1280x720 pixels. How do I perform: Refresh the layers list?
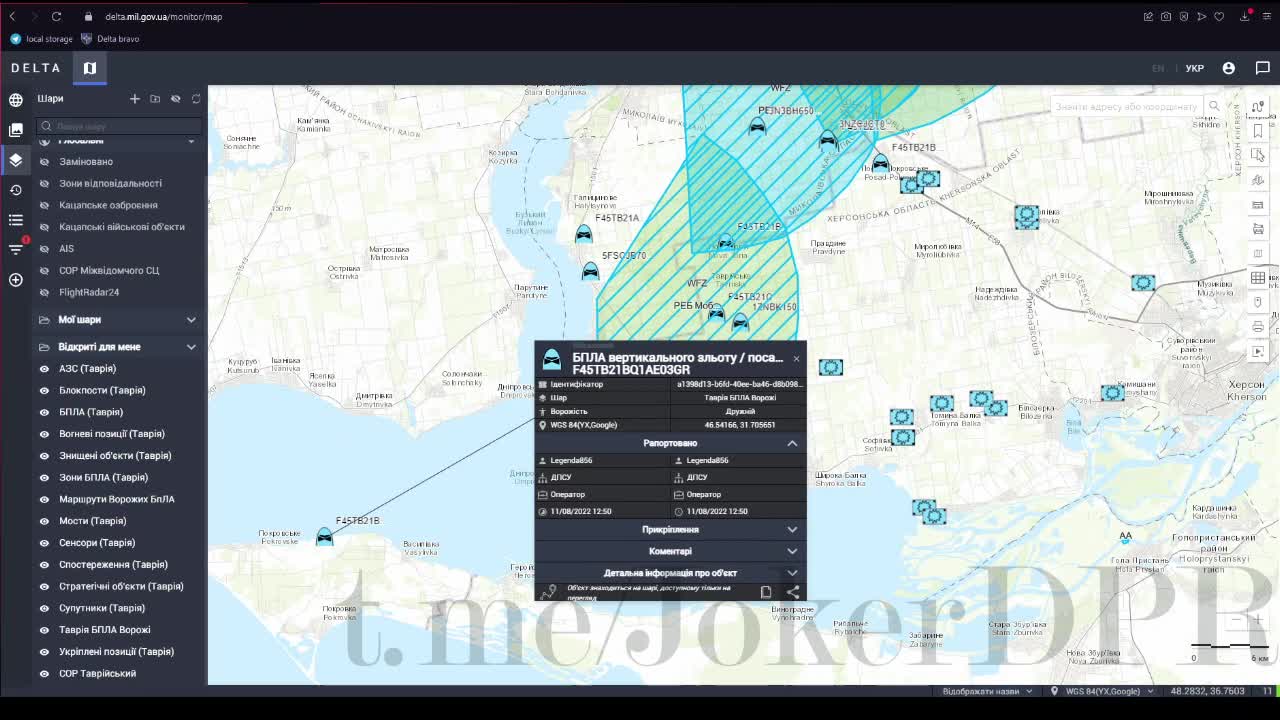(x=196, y=98)
